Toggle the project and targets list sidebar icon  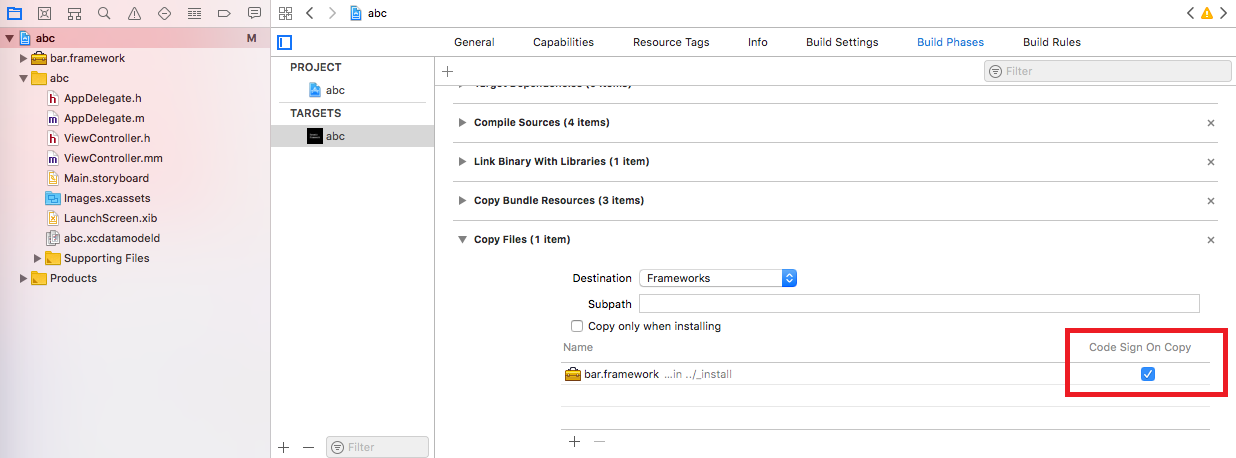point(285,42)
